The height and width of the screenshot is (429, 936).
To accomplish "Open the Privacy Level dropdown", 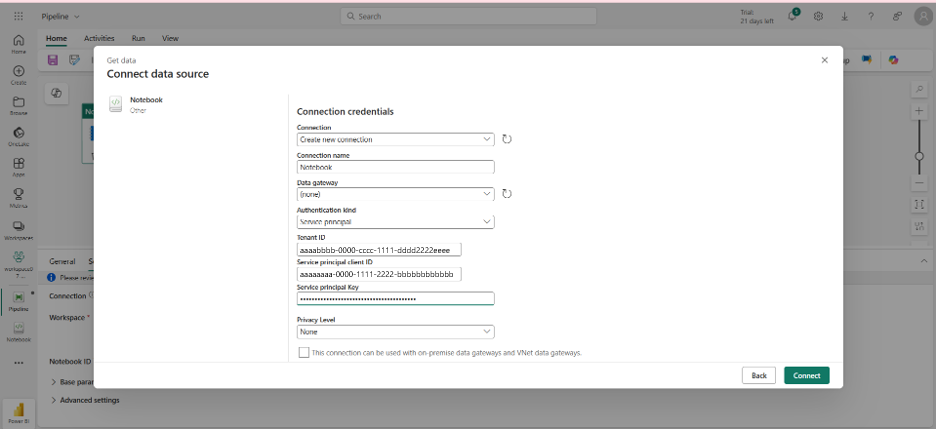I will [x=395, y=332].
